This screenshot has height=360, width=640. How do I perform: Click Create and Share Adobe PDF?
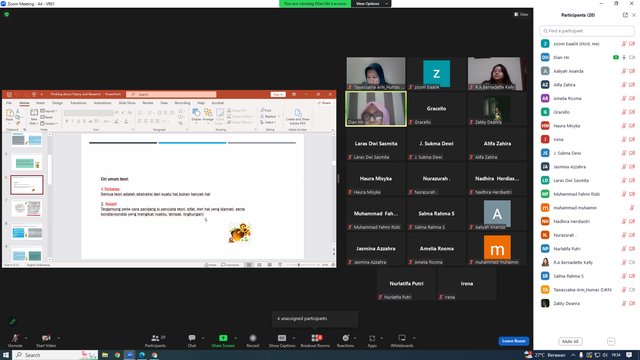pyautogui.click(x=298, y=117)
